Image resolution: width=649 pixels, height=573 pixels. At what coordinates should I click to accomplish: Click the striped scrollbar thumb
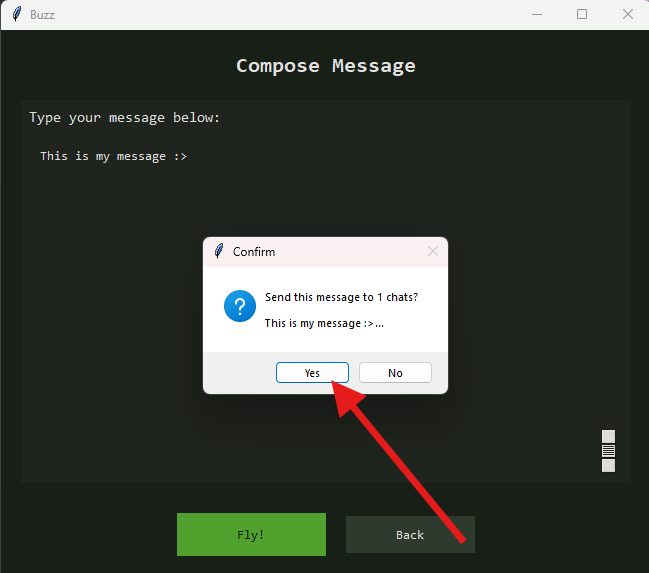pyautogui.click(x=608, y=451)
